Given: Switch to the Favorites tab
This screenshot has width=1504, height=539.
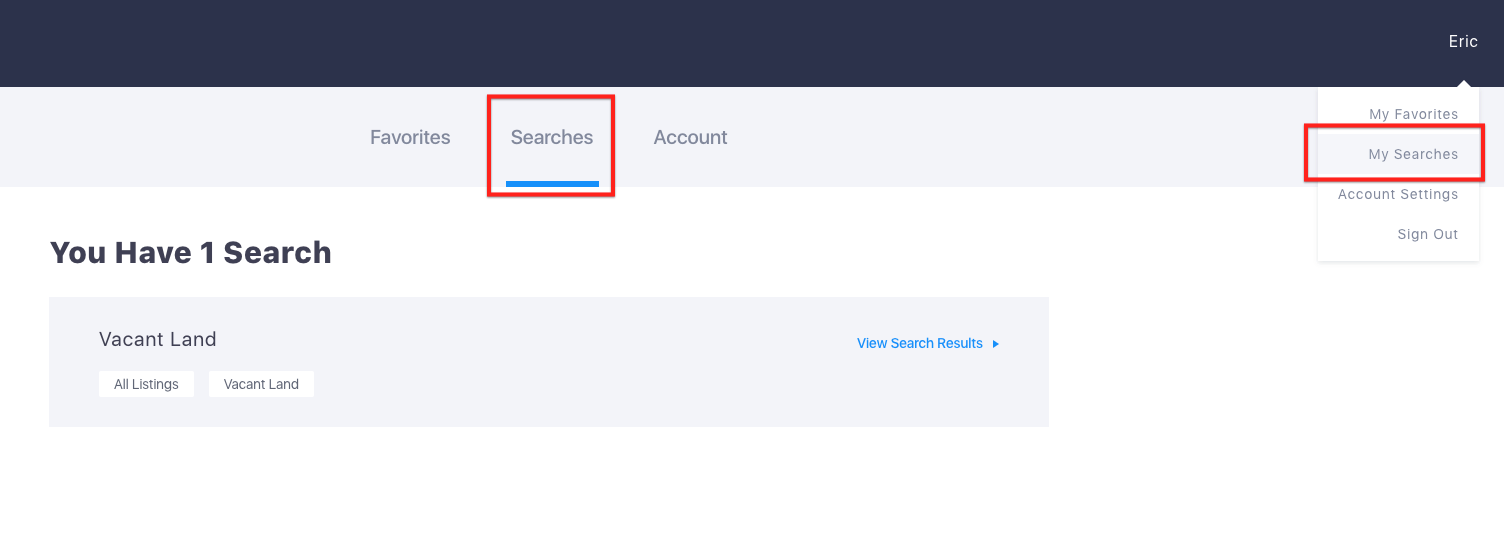Looking at the screenshot, I should [410, 137].
